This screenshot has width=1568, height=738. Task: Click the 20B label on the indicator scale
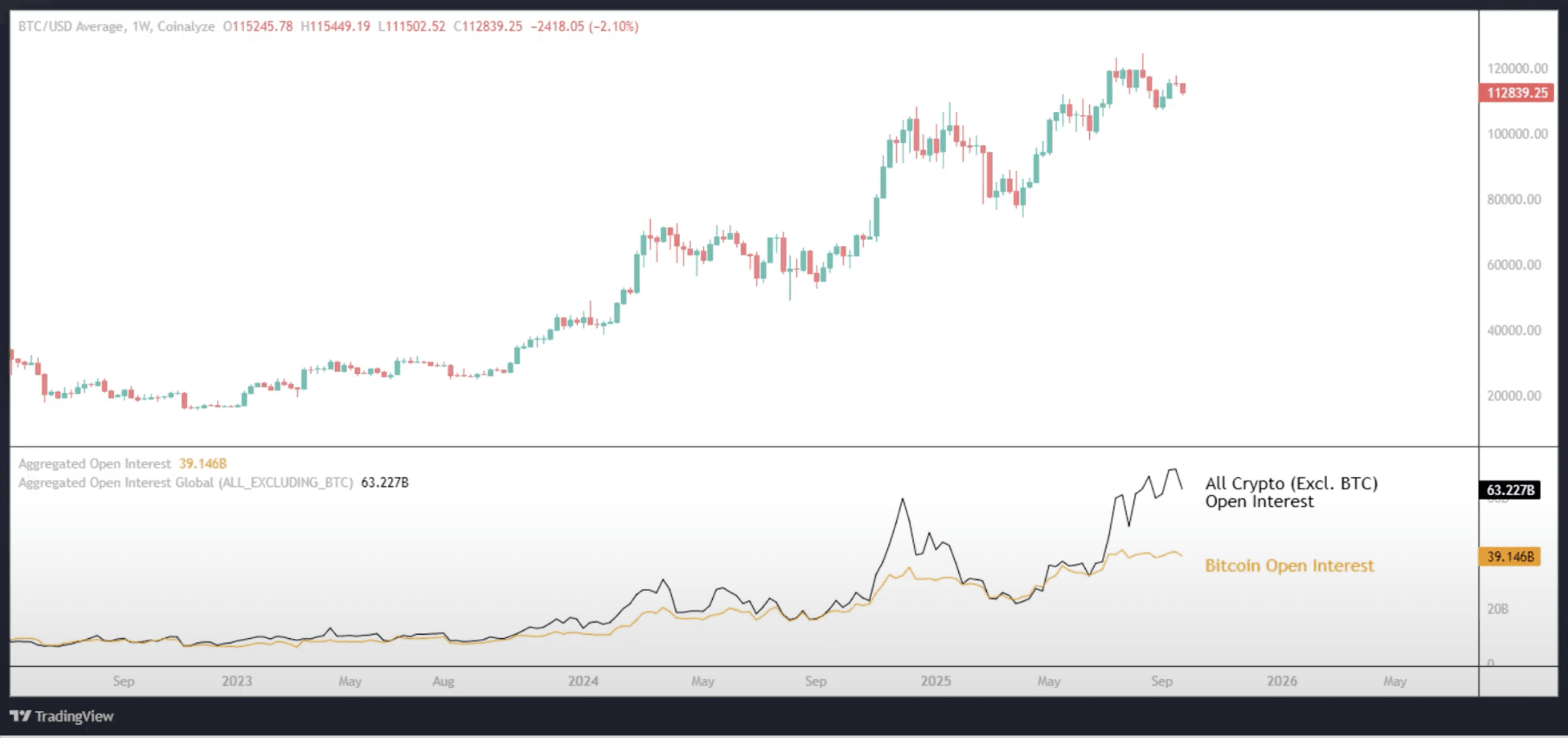click(x=1497, y=609)
